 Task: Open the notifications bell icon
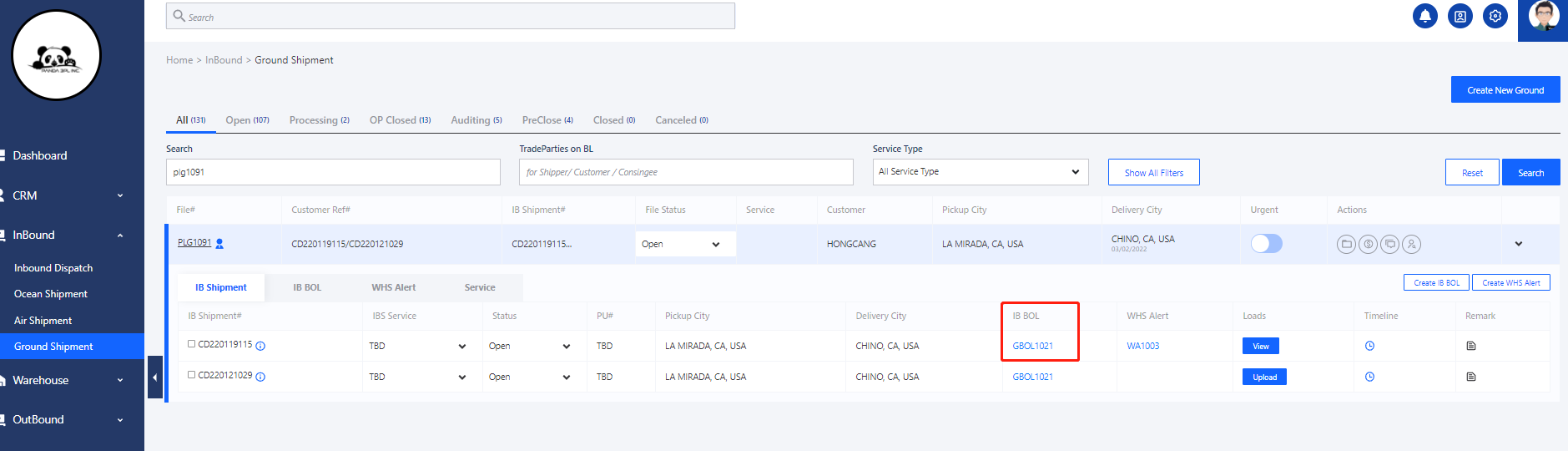coord(1424,16)
